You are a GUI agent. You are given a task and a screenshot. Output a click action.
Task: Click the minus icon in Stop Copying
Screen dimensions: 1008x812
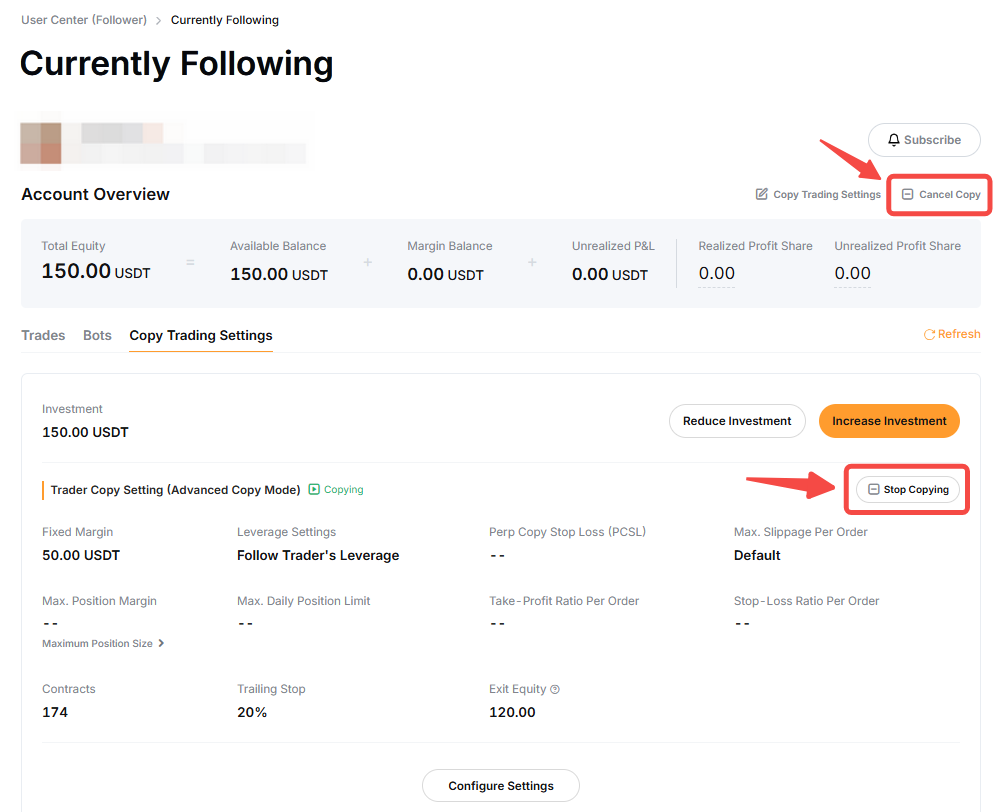pos(874,490)
